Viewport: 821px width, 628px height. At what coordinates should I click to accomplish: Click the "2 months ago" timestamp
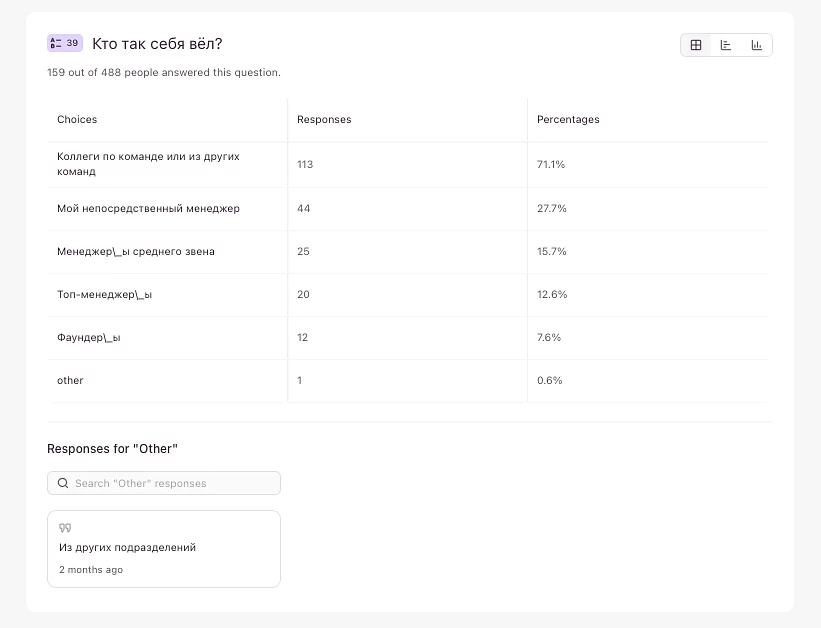tap(91, 570)
